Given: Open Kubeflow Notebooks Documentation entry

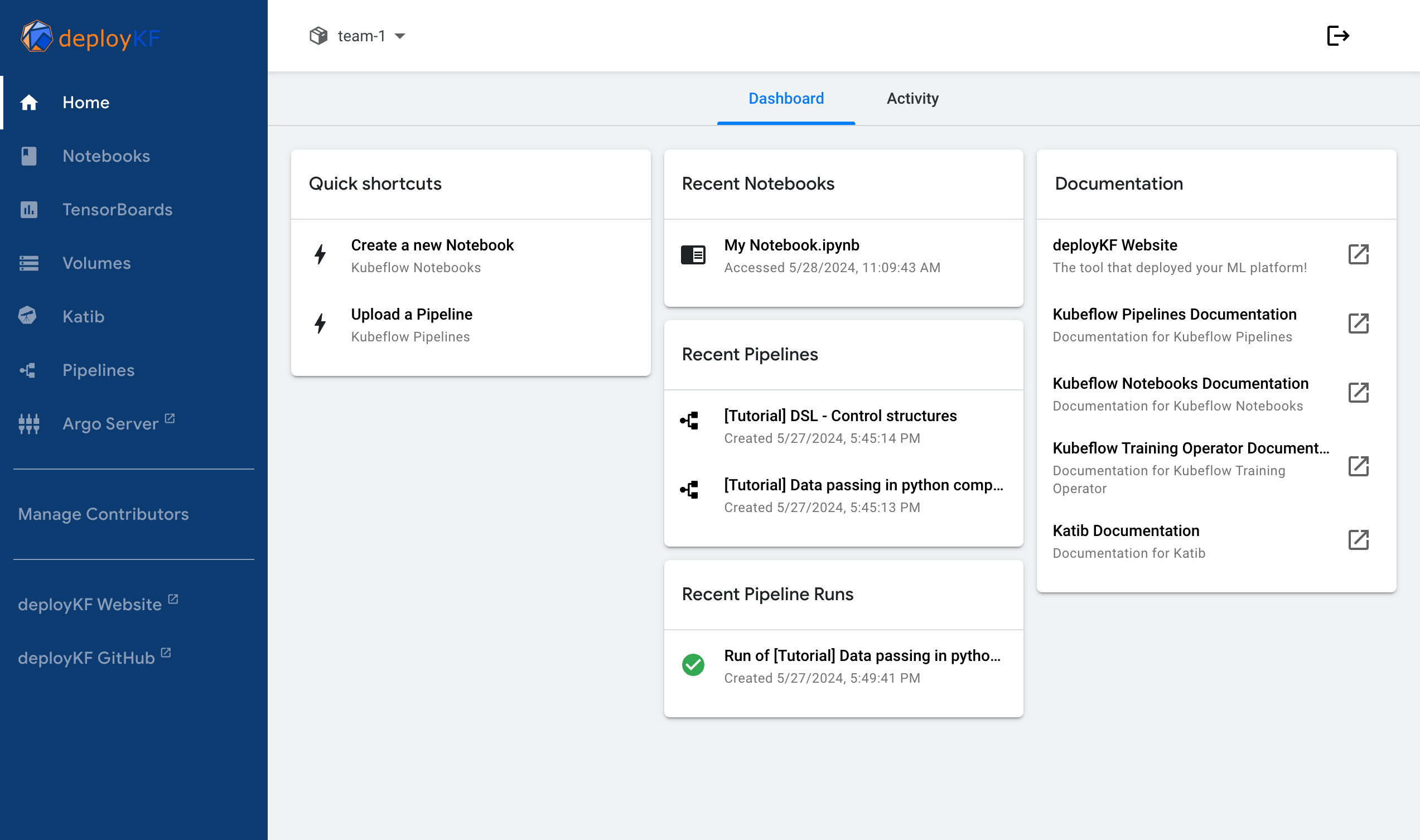Looking at the screenshot, I should coord(1216,393).
